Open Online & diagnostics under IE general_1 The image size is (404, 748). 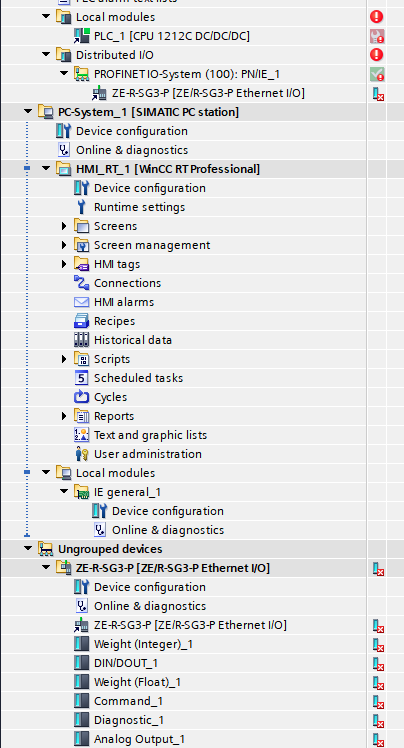click(168, 530)
